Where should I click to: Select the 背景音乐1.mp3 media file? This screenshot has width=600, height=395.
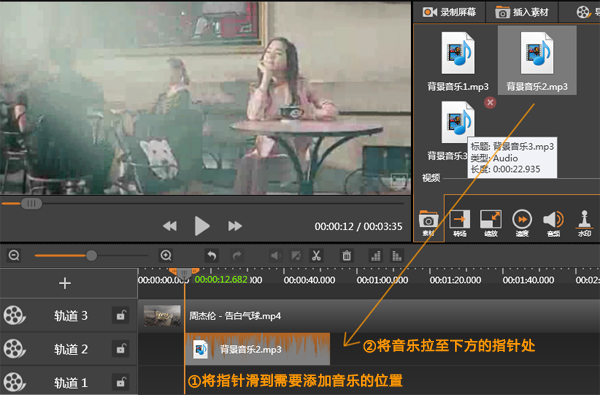click(x=458, y=61)
